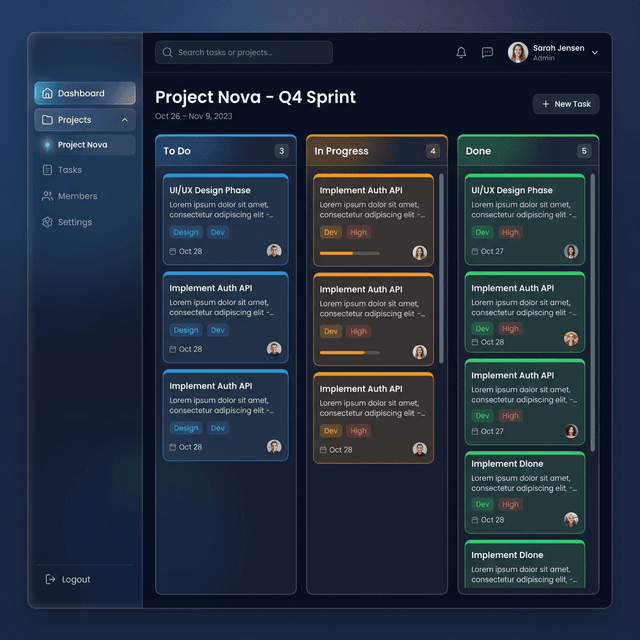
Task: Open the chat messages icon
Action: tap(487, 52)
